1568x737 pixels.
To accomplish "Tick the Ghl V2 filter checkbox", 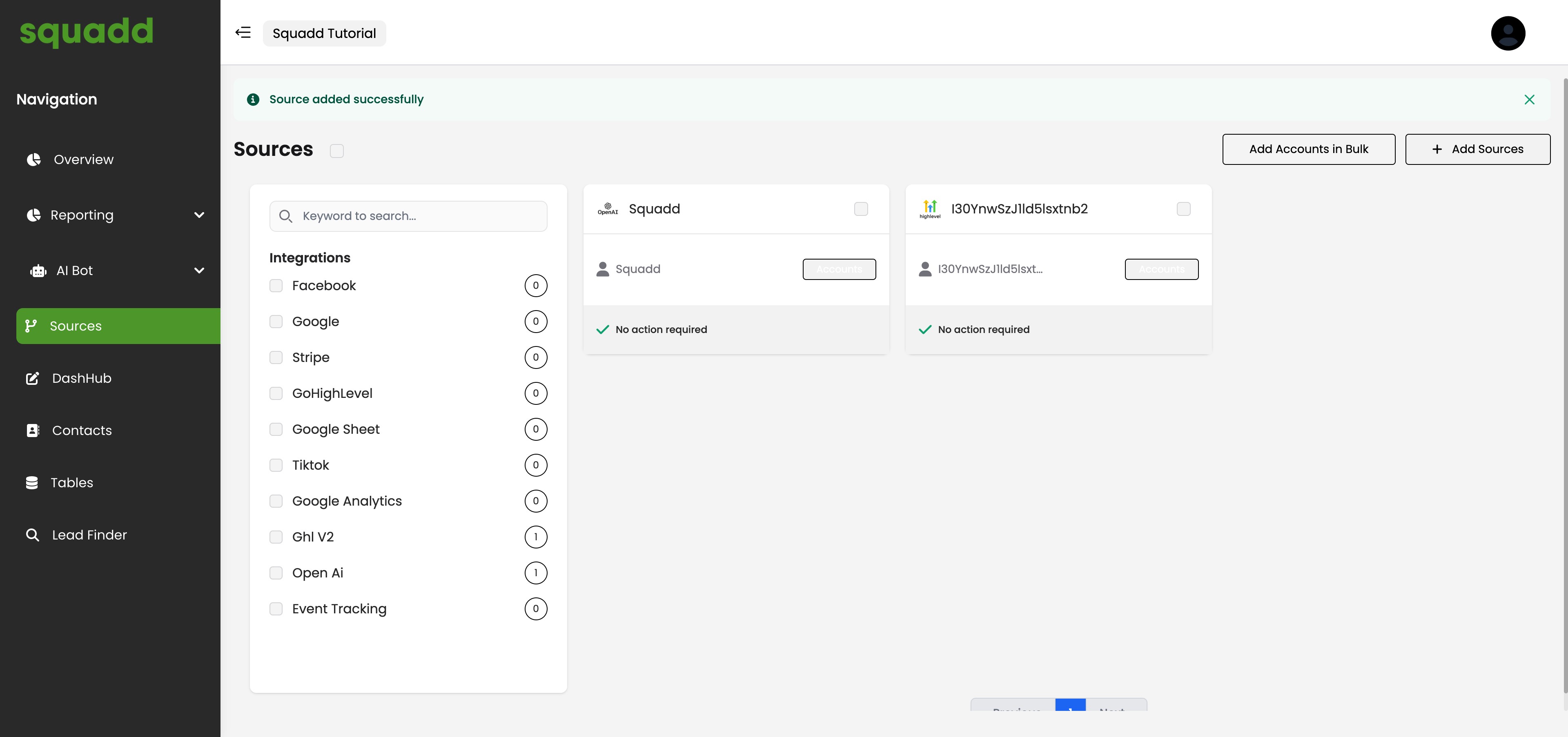I will [x=276, y=537].
